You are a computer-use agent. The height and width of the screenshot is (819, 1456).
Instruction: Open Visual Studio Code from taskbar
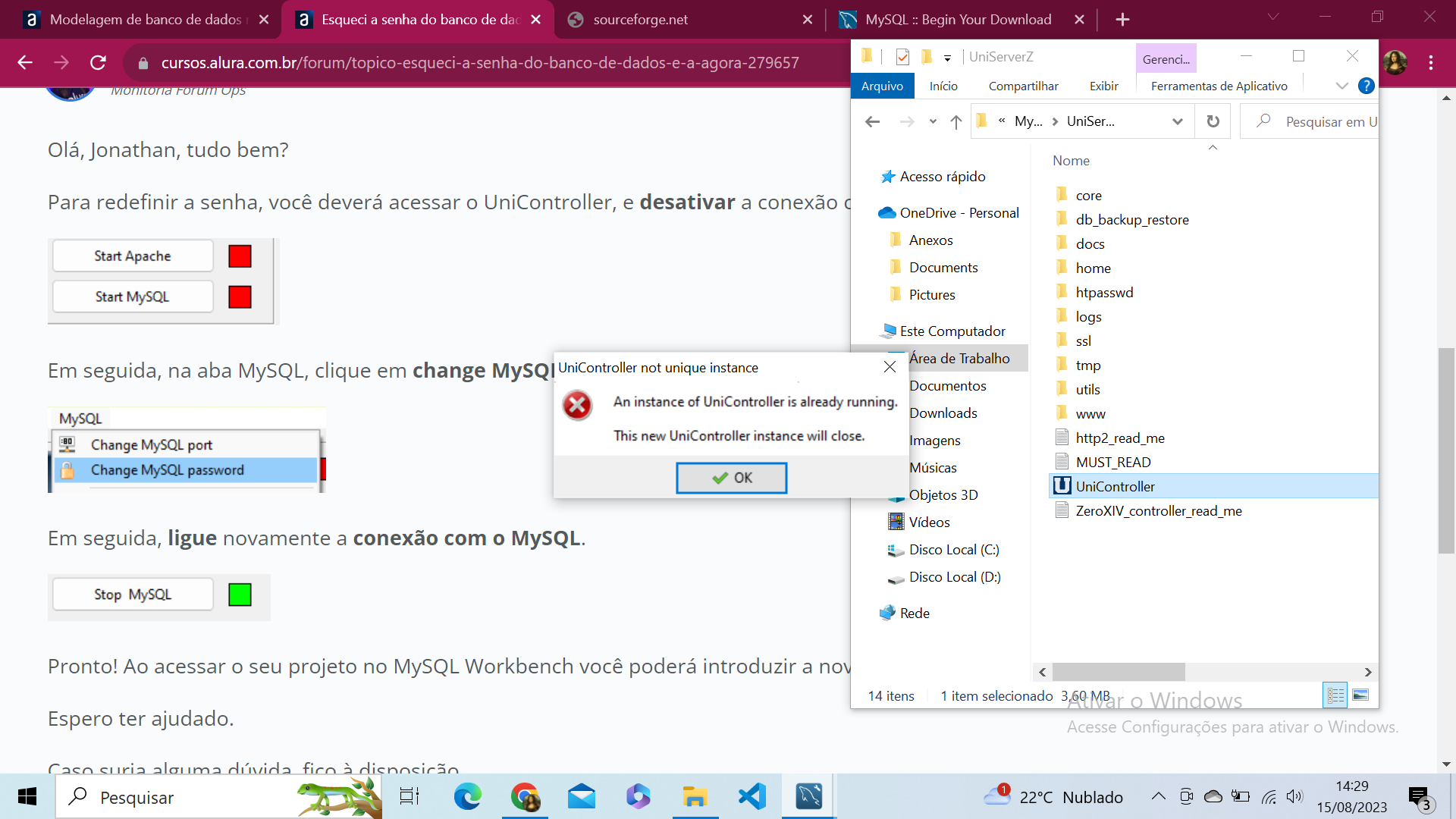pos(752,796)
